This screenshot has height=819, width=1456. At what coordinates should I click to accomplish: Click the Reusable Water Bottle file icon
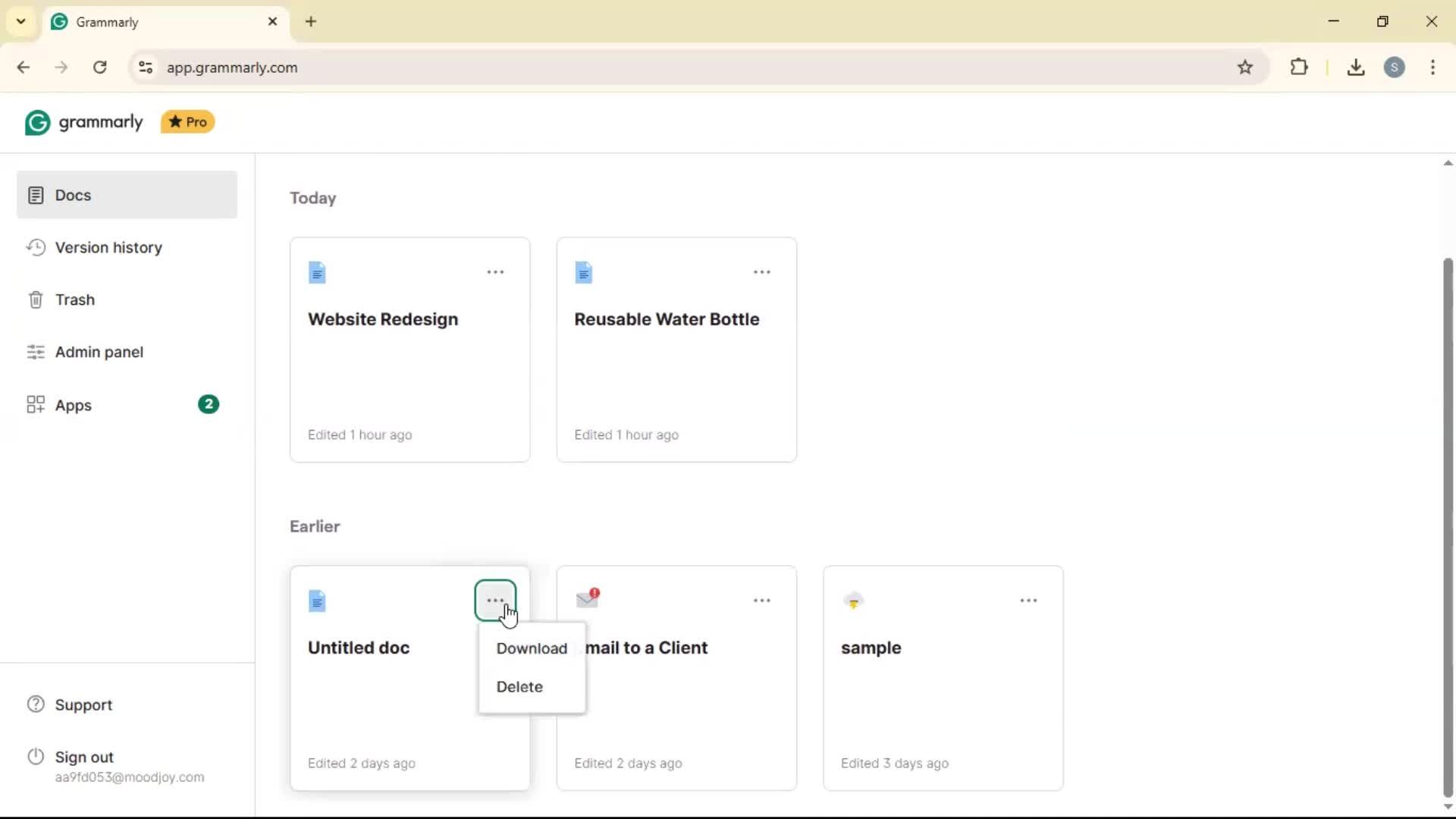click(x=584, y=272)
